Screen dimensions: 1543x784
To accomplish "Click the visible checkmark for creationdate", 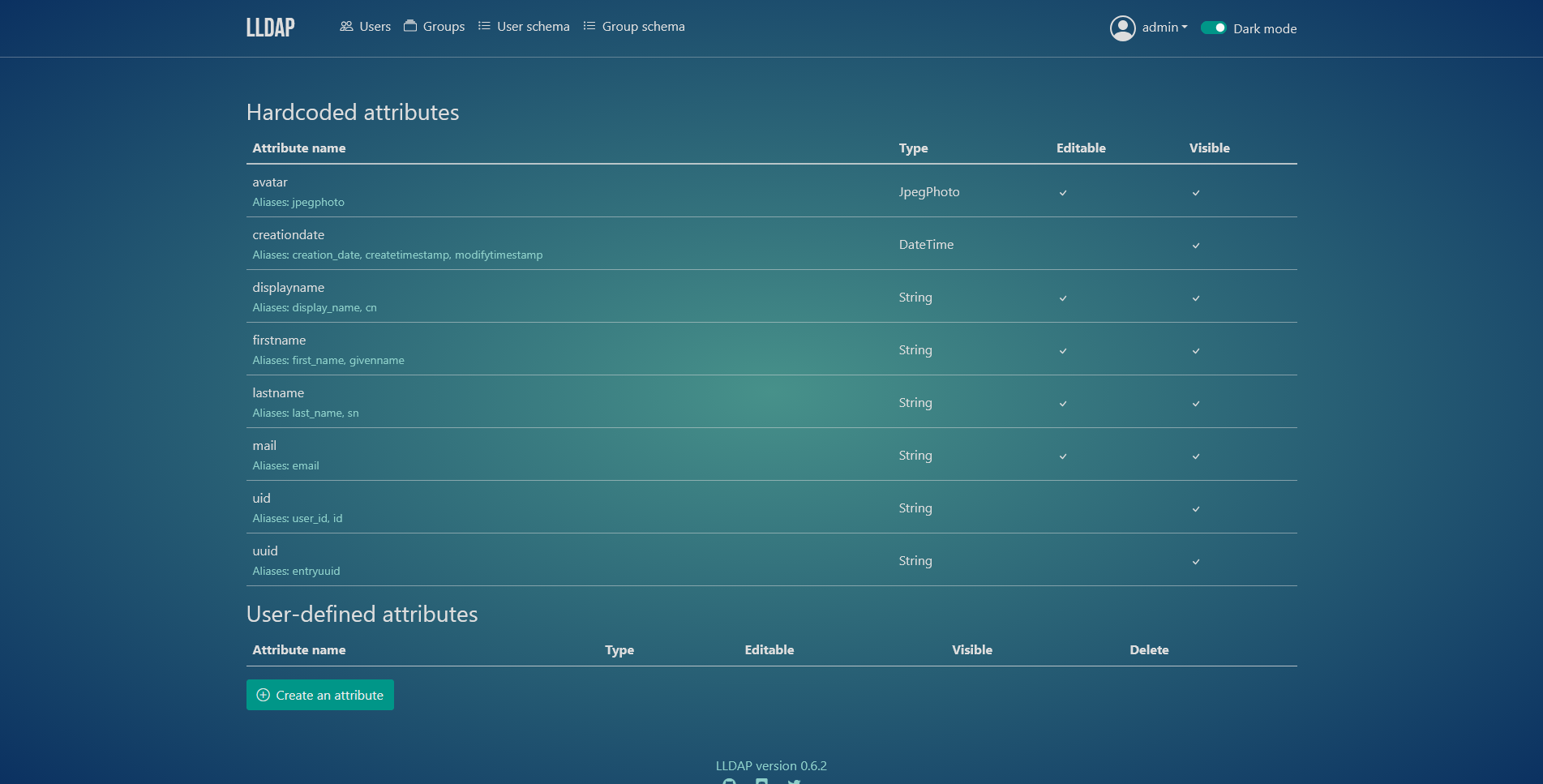I will coord(1195,246).
